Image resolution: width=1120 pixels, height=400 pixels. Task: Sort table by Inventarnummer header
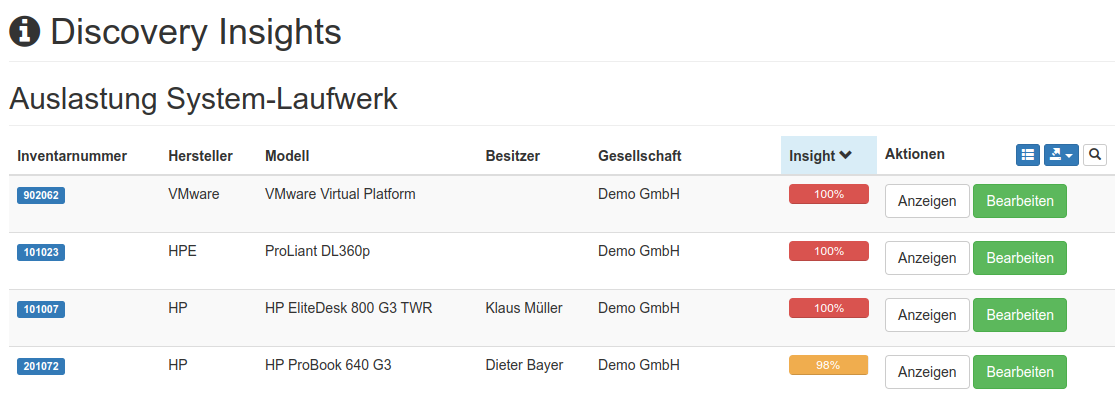click(x=72, y=156)
